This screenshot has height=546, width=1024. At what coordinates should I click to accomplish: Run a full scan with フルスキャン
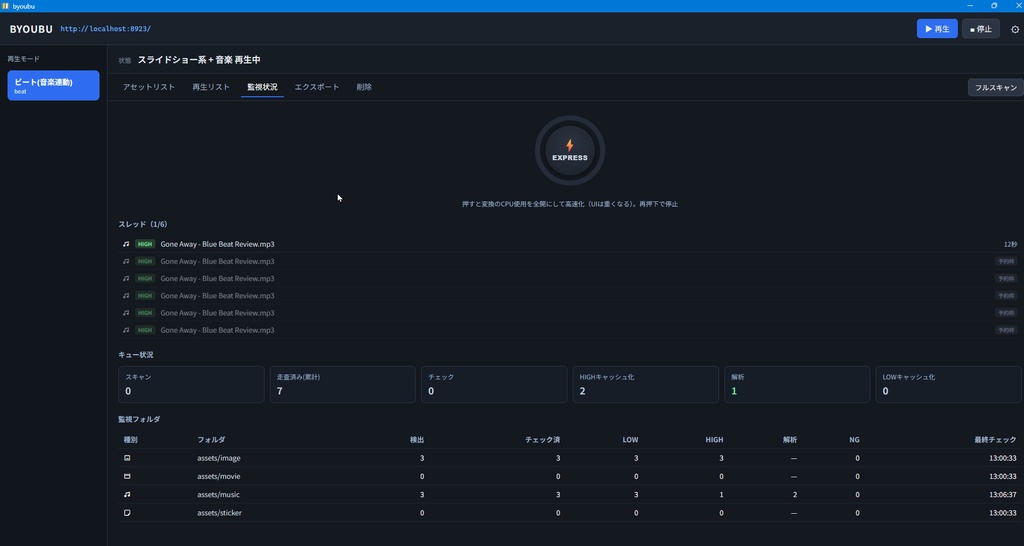995,87
